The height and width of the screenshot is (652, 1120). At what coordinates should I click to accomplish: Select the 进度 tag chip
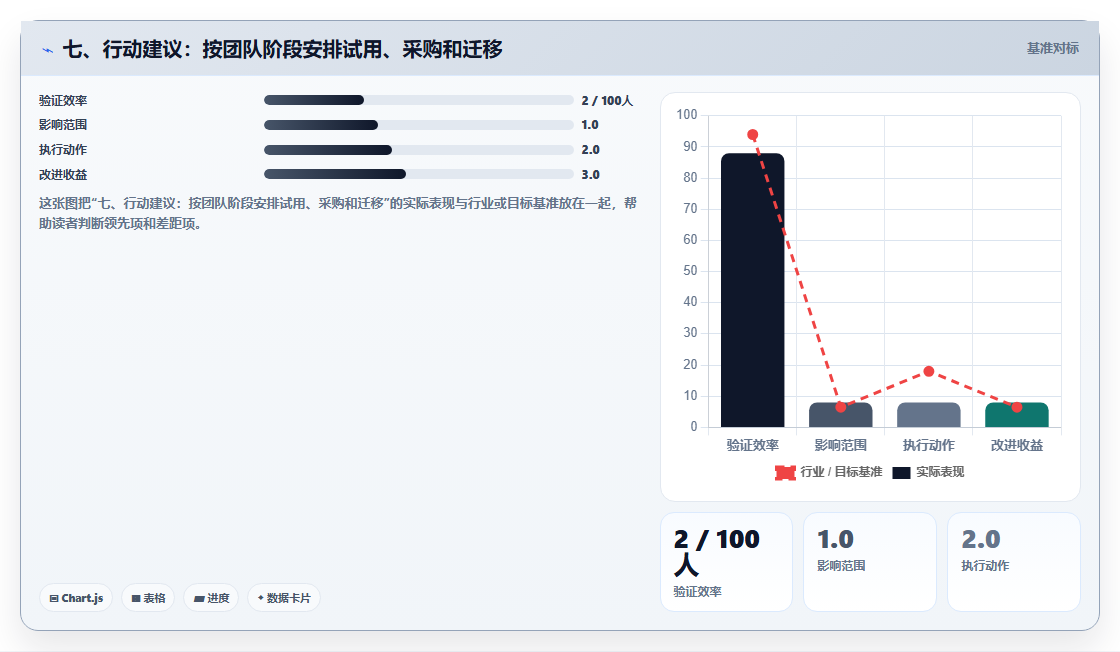(x=211, y=598)
